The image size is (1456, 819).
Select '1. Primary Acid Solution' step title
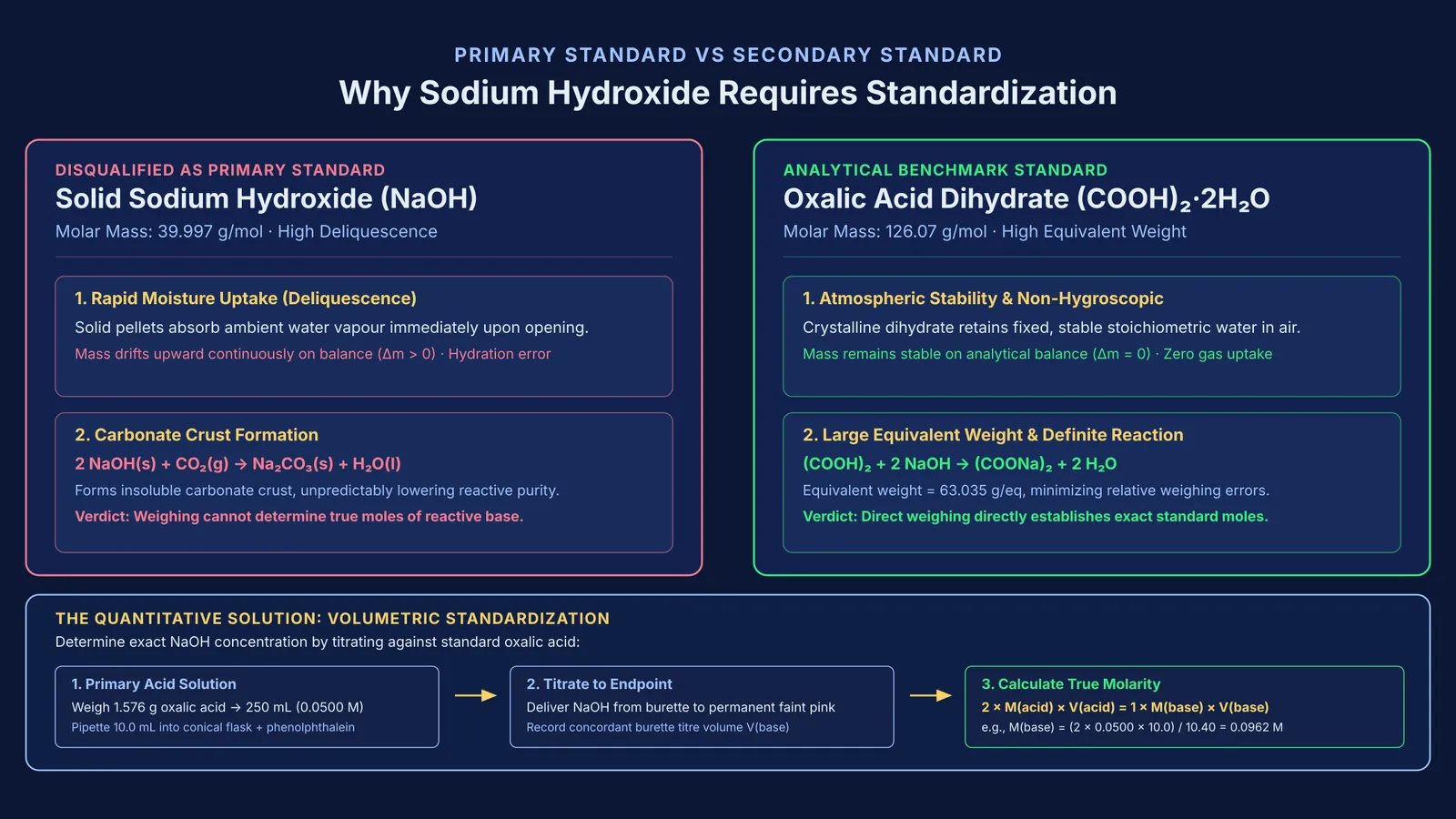(154, 684)
